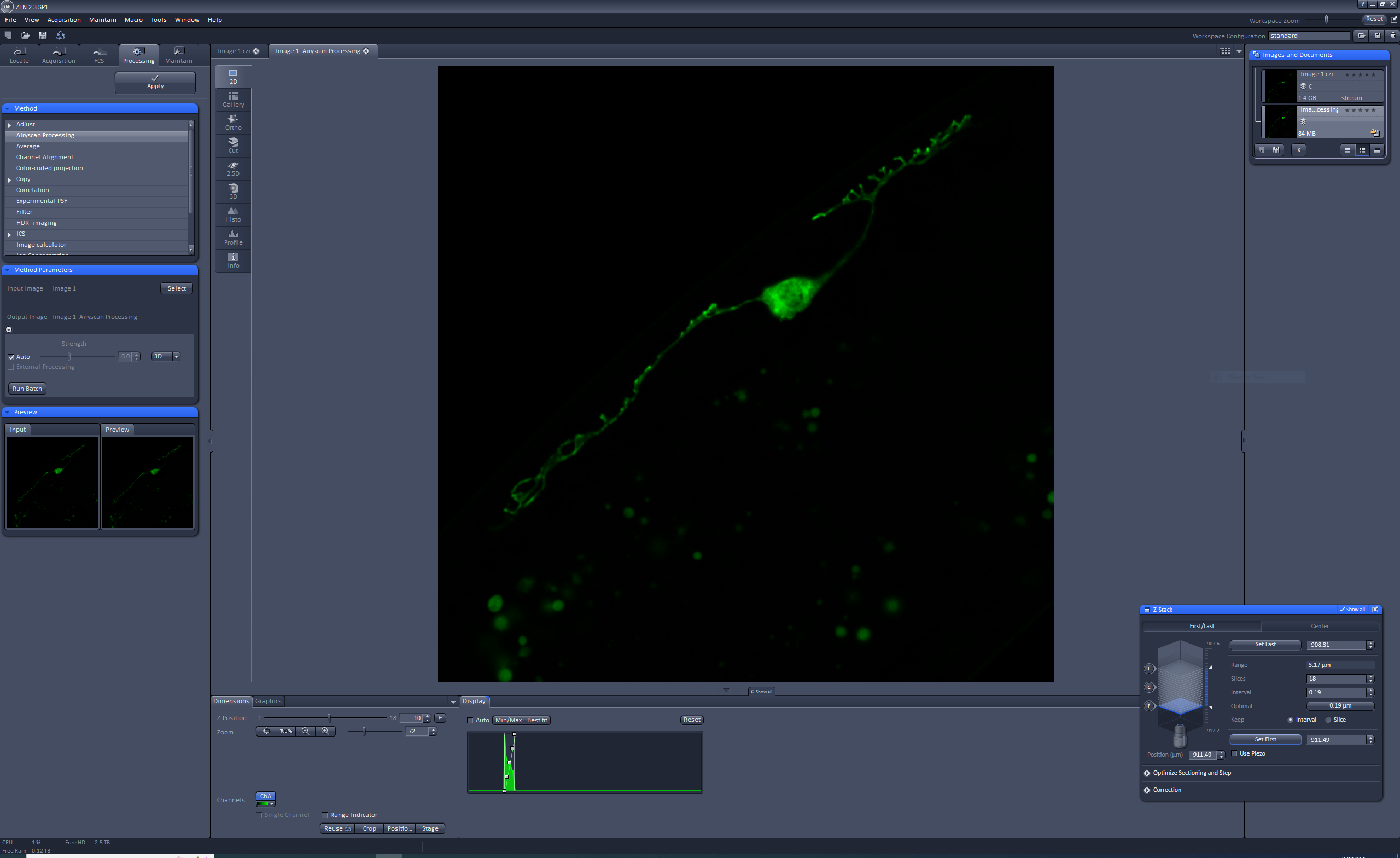
Task: Show the image Info view
Action: pos(233,260)
